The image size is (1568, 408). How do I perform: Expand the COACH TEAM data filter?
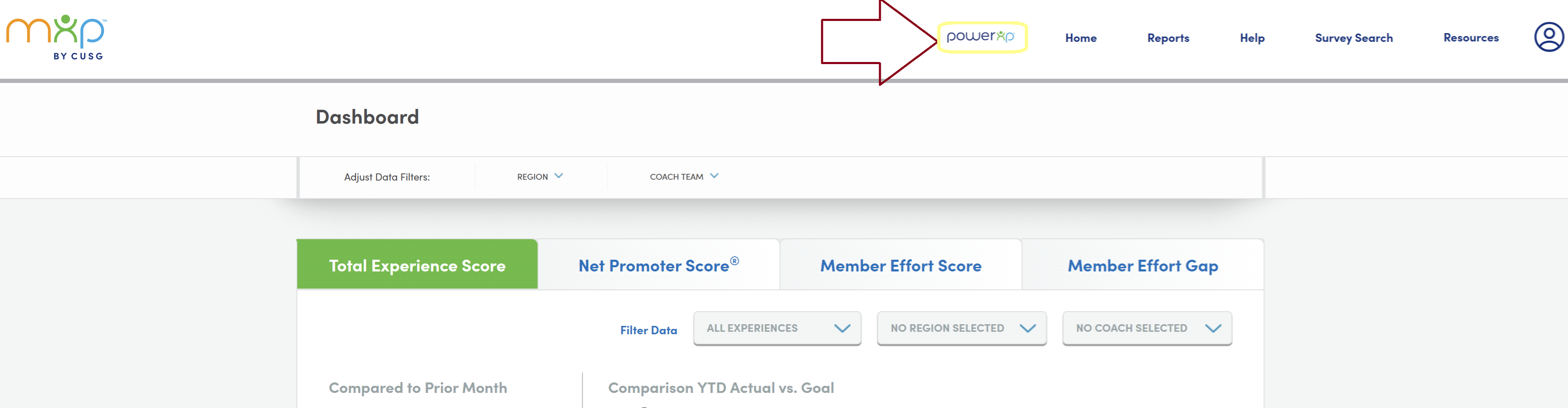684,177
